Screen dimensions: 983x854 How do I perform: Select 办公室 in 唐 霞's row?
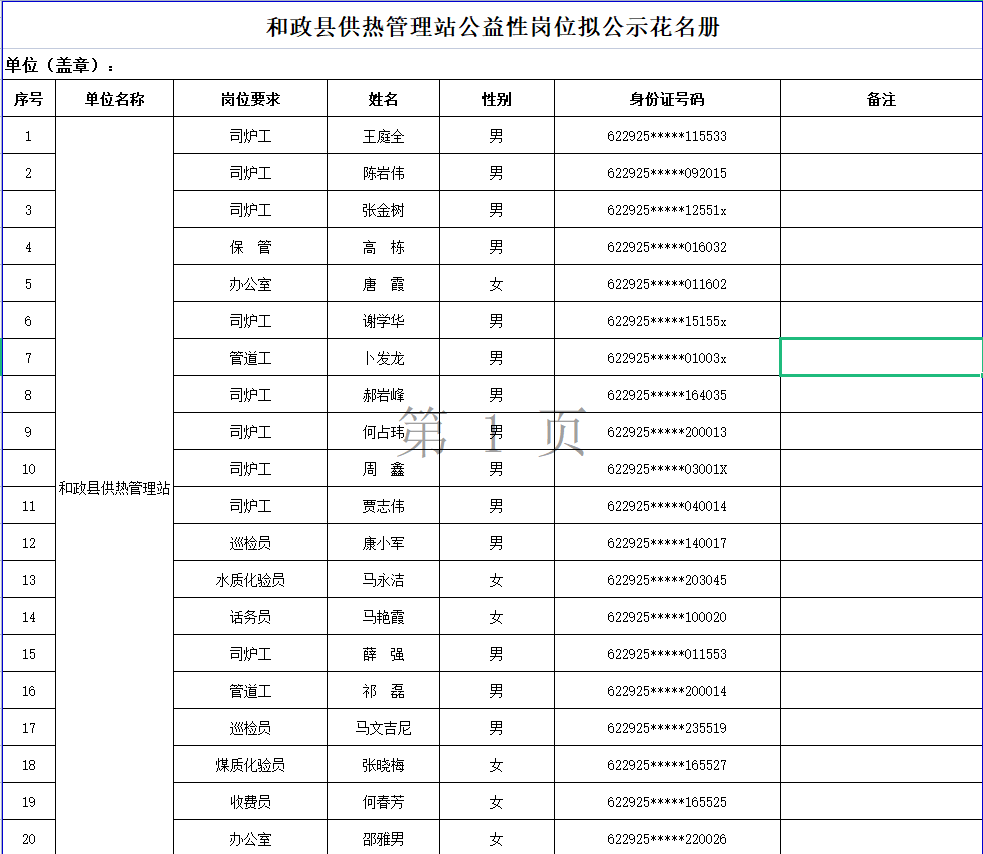click(250, 283)
